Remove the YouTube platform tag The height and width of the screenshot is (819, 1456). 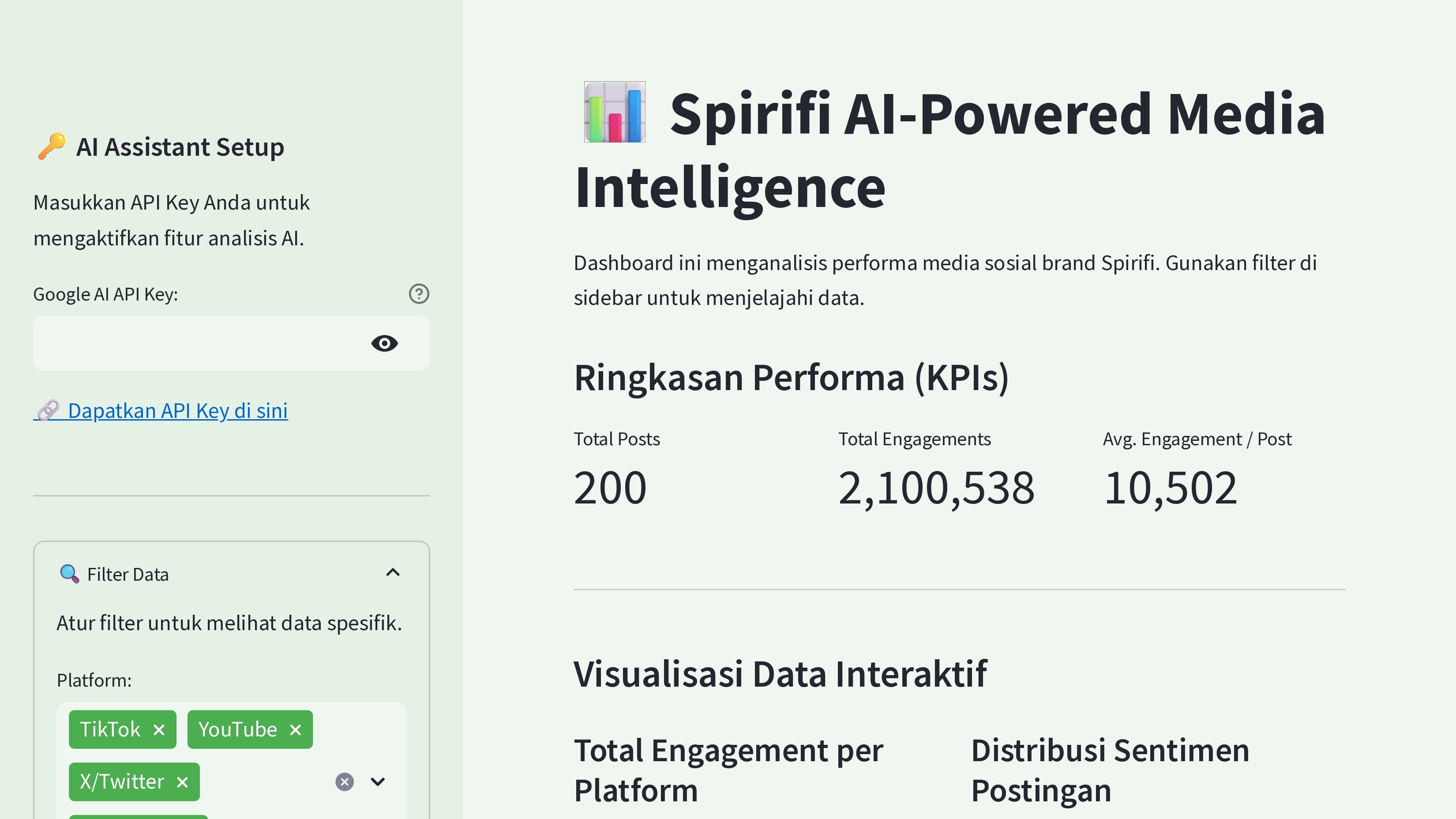point(295,729)
